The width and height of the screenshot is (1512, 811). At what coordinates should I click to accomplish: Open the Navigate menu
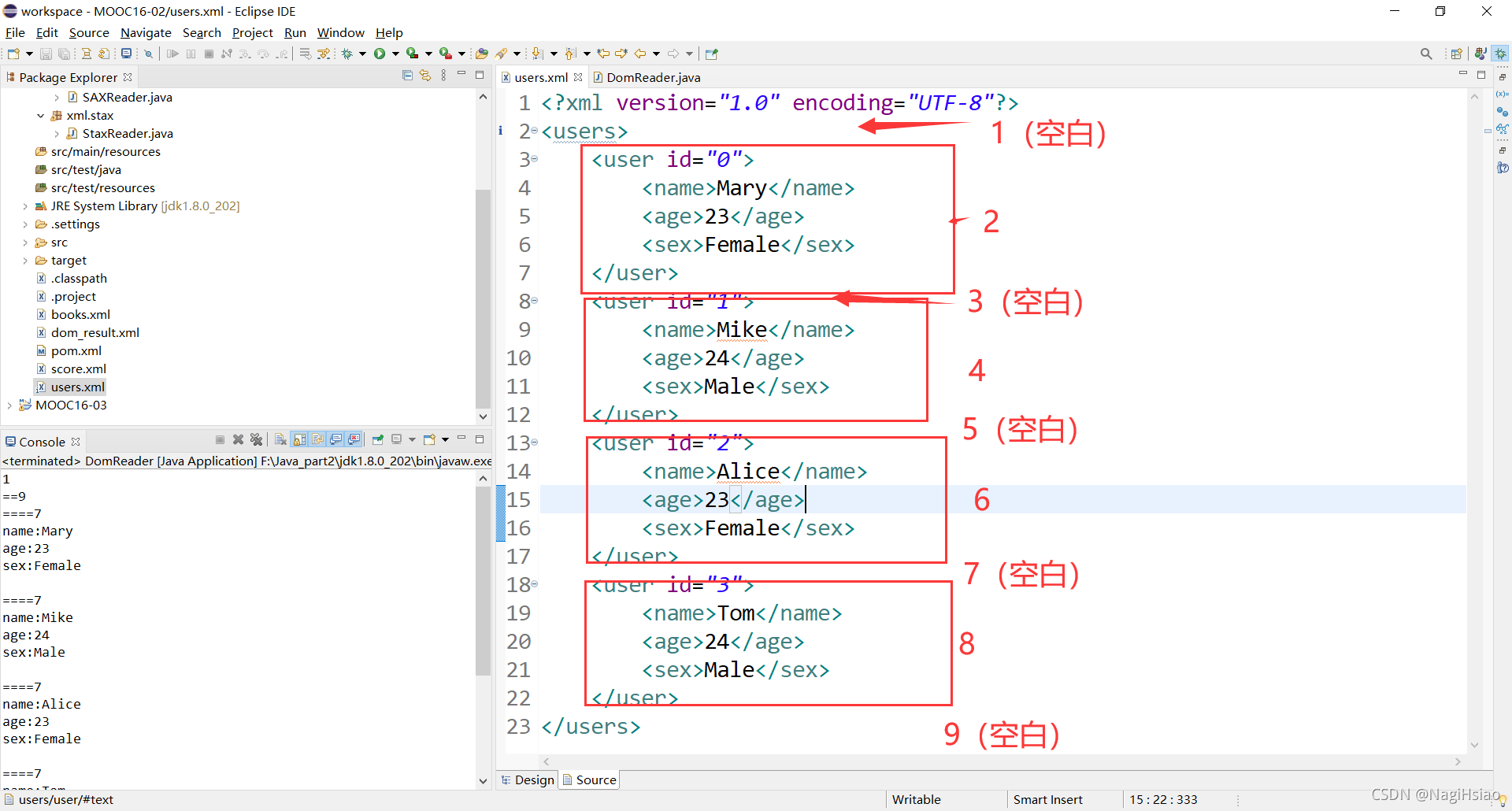tap(146, 32)
